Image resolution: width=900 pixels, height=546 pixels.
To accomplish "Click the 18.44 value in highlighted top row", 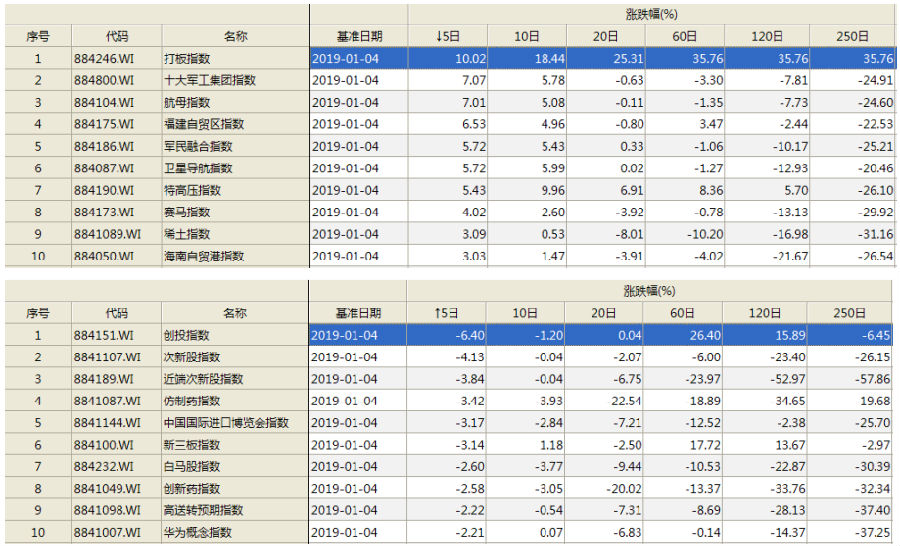I will [x=550, y=59].
